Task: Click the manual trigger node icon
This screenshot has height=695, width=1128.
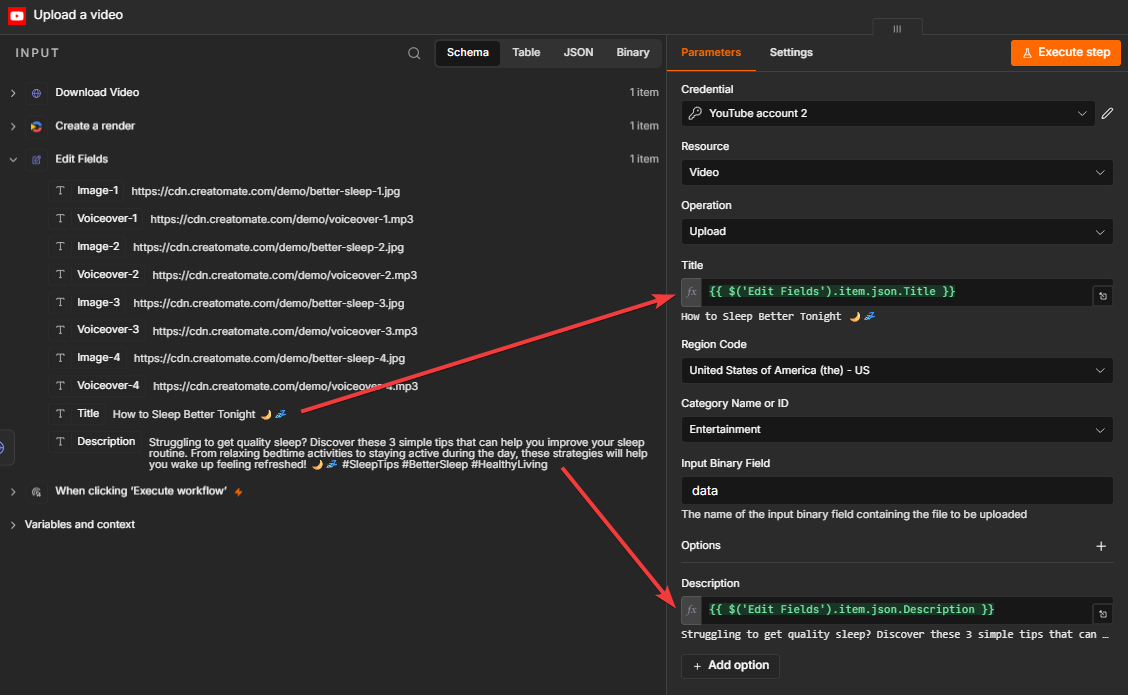Action: click(36, 491)
